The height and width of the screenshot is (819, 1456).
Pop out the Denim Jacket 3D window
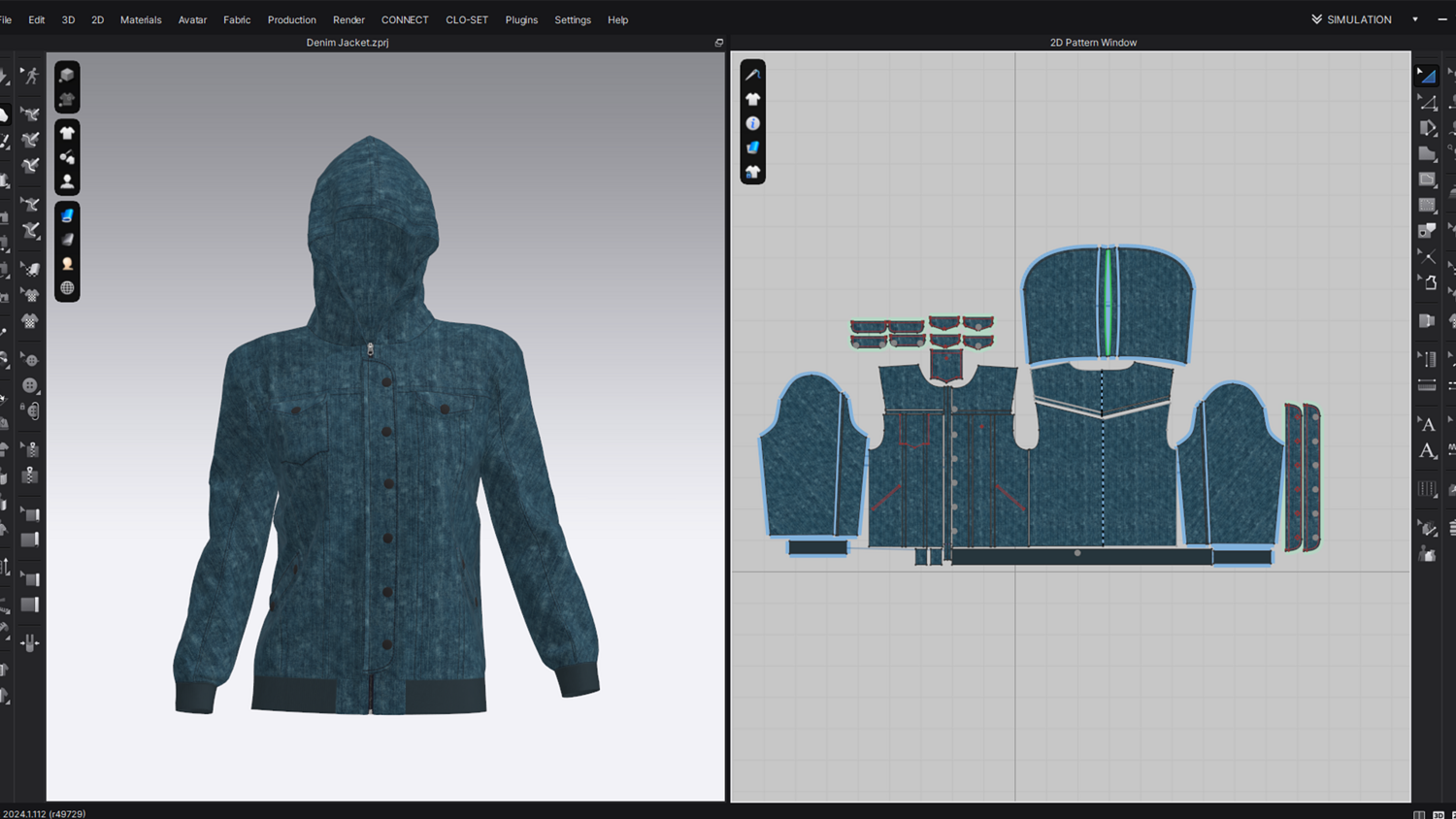tap(719, 43)
